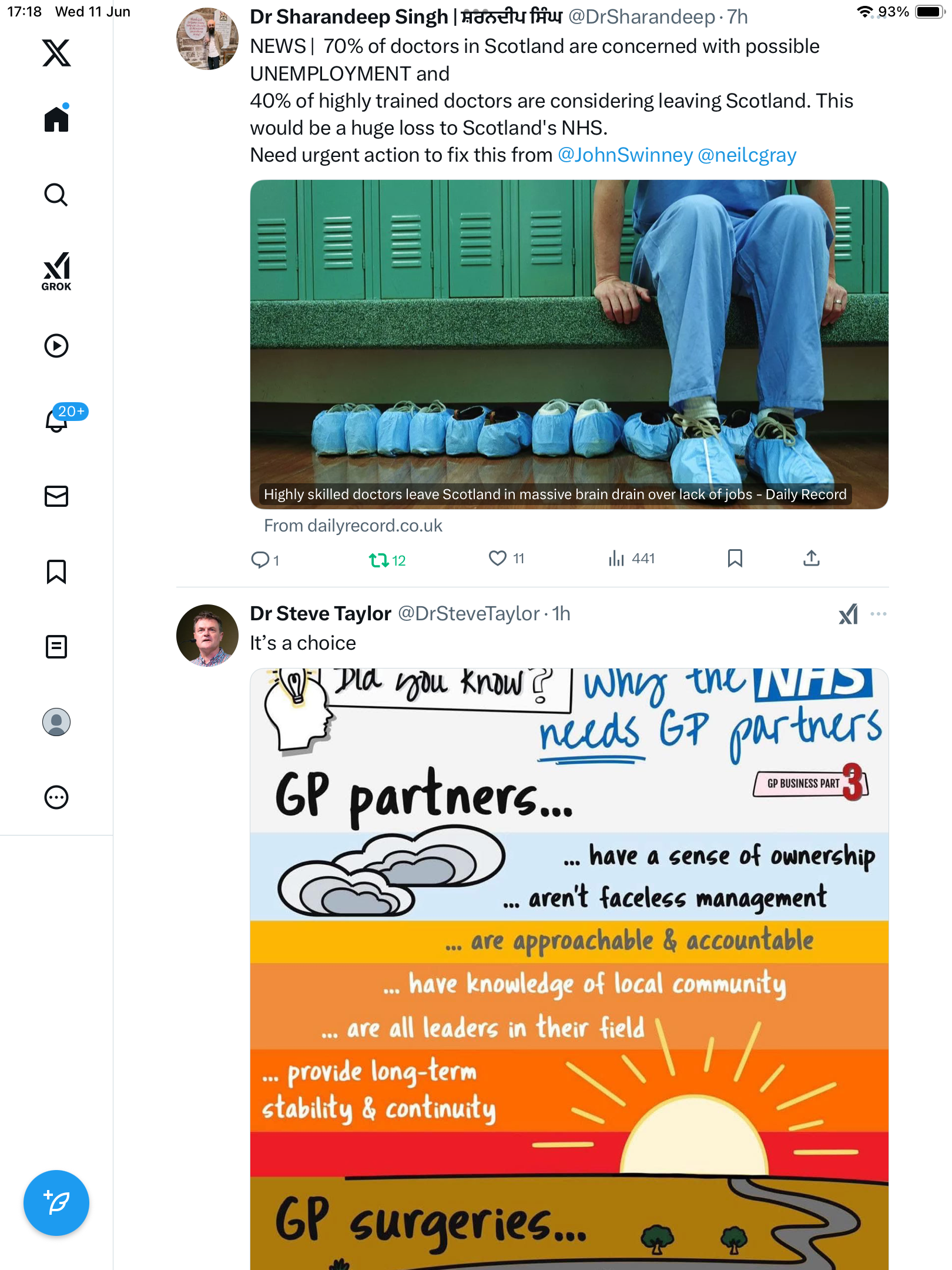Open @JohnSwinney mention link
952x1270 pixels.
tap(625, 155)
